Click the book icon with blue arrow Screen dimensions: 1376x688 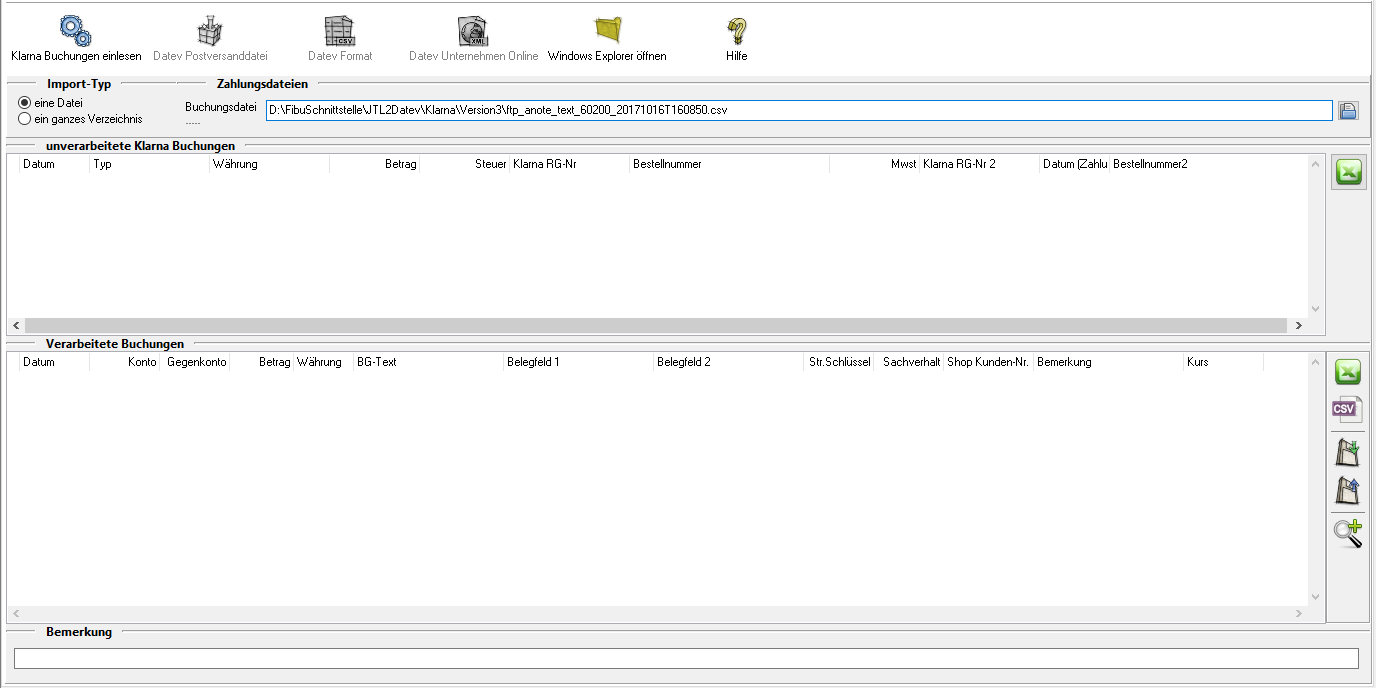(1348, 490)
